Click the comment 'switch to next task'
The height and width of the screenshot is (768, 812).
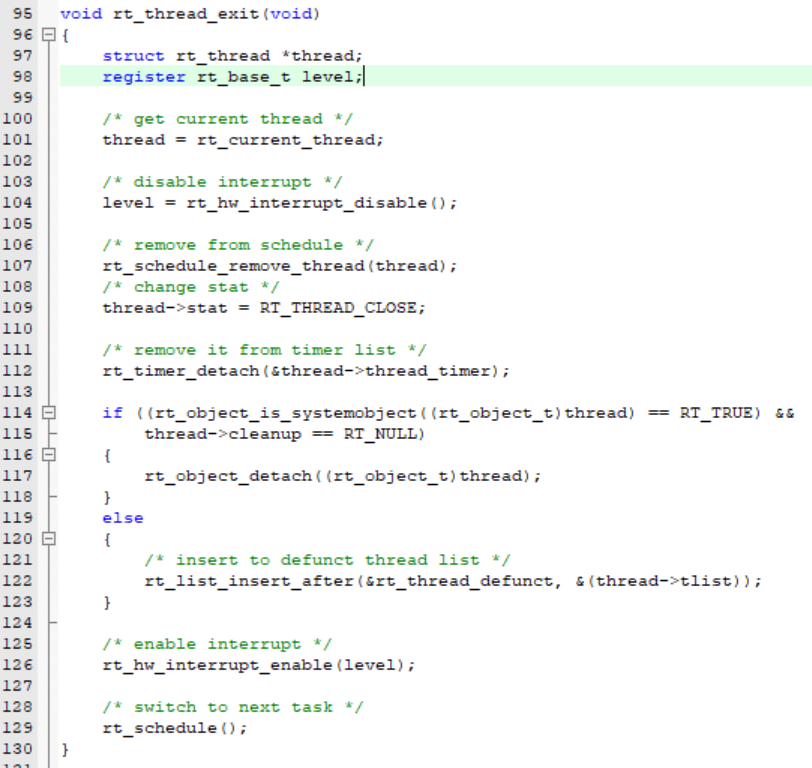point(233,707)
